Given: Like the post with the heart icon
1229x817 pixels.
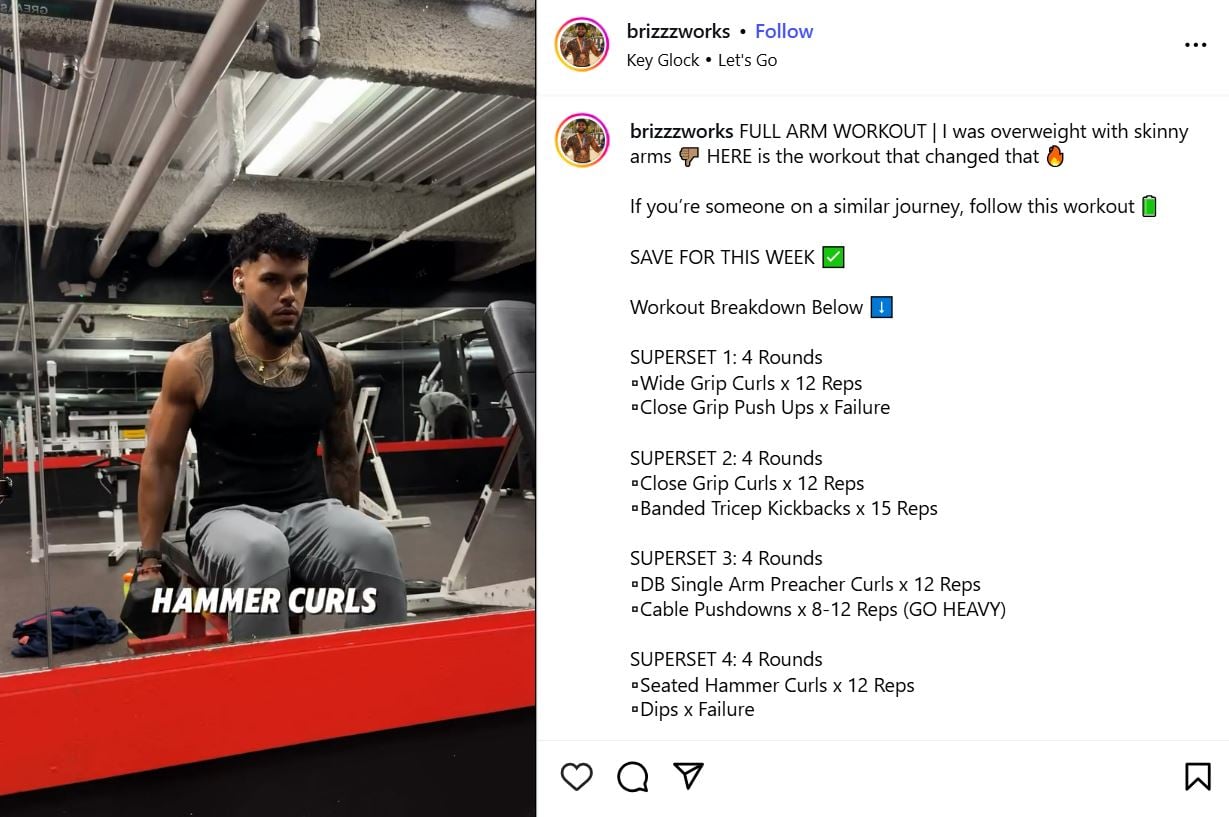Looking at the screenshot, I should pyautogui.click(x=576, y=776).
